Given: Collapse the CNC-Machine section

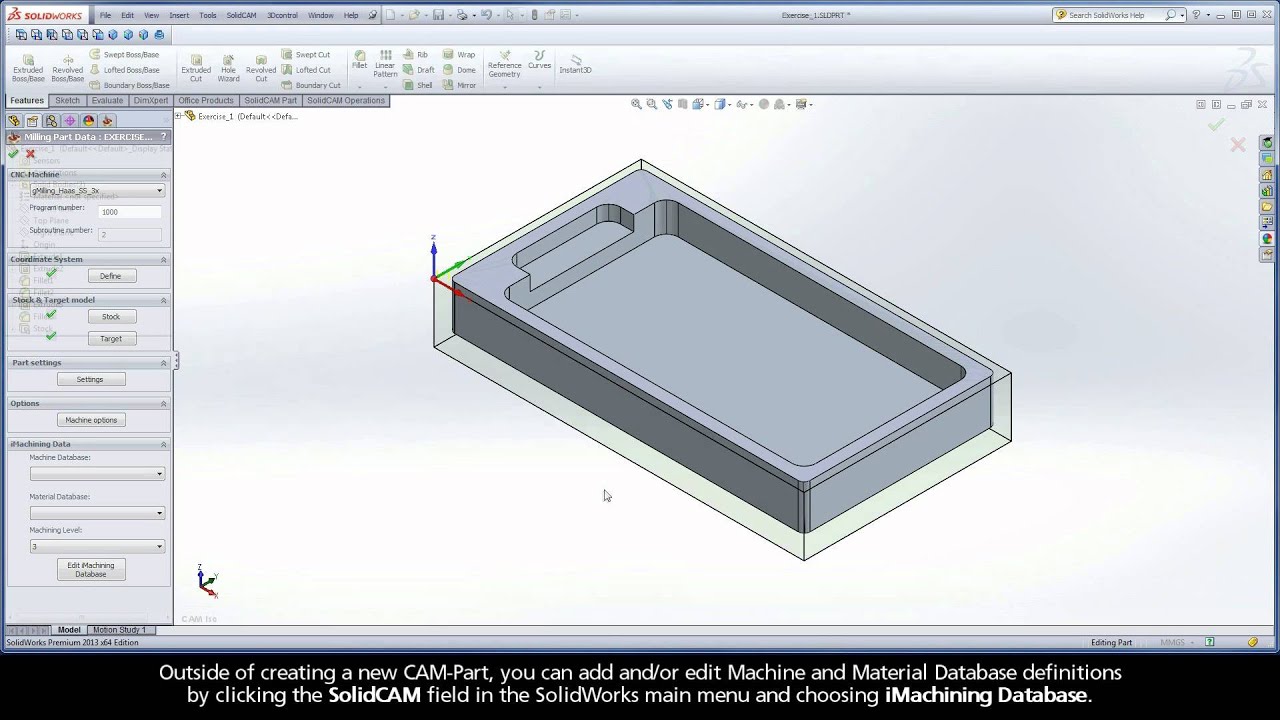Looking at the screenshot, I should [x=164, y=175].
